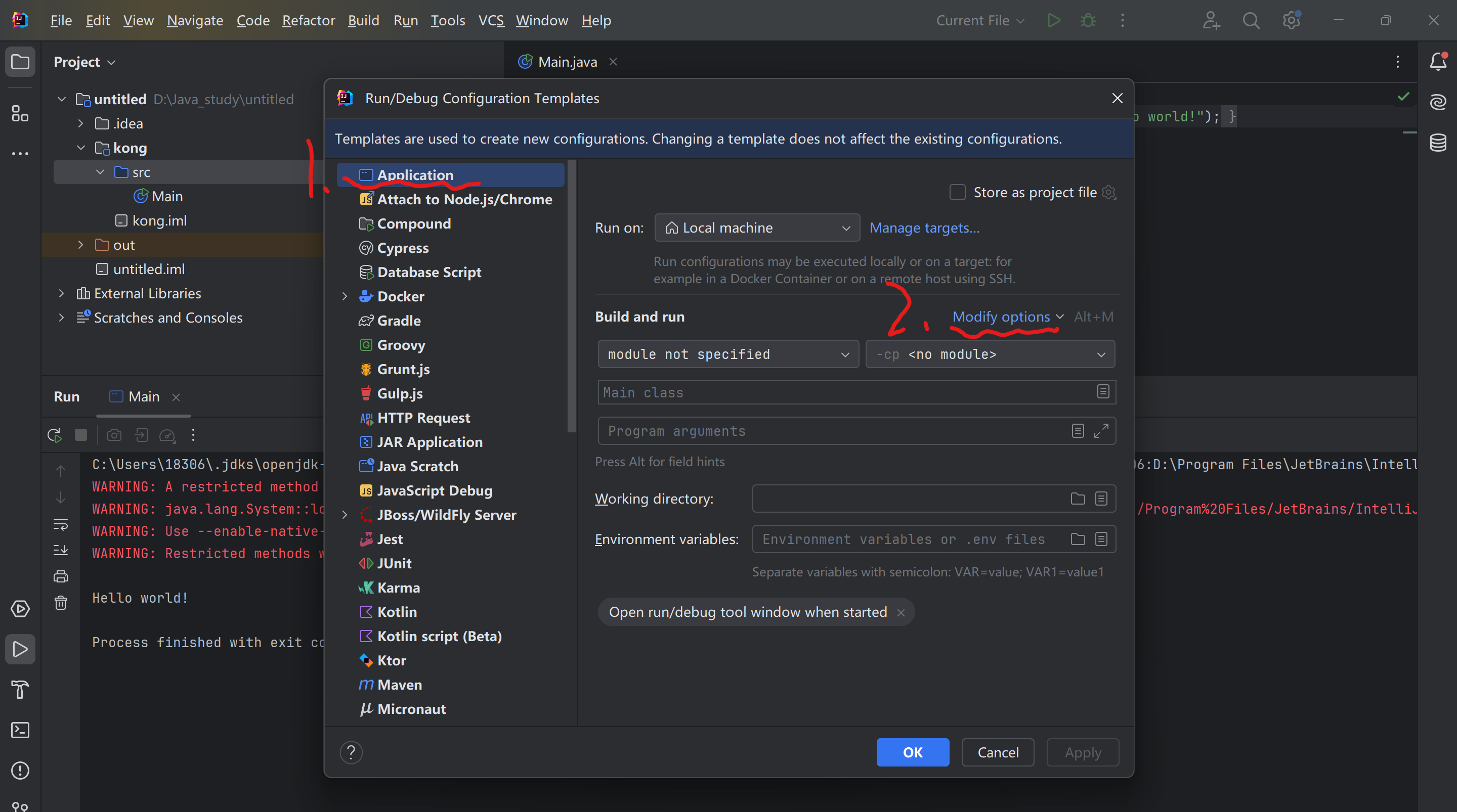Image resolution: width=1457 pixels, height=812 pixels.
Task: Expand External Libraries node
Action: coord(61,293)
